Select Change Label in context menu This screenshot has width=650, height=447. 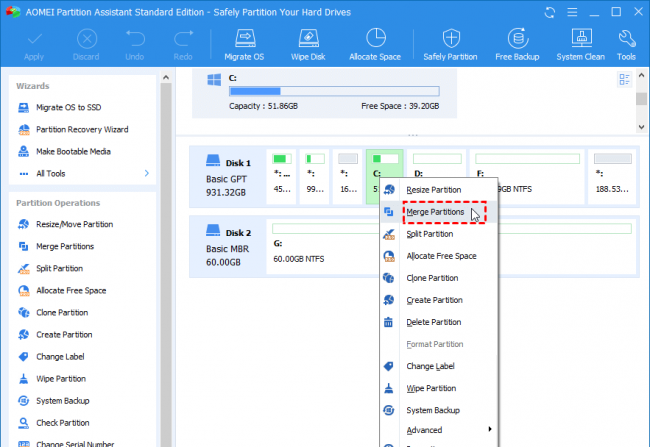pos(439,366)
